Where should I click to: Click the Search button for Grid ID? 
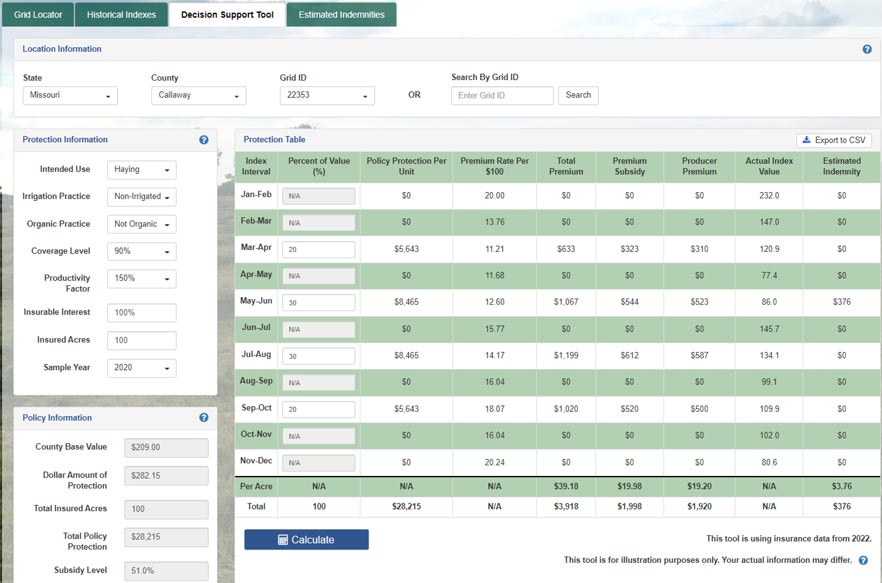click(578, 95)
